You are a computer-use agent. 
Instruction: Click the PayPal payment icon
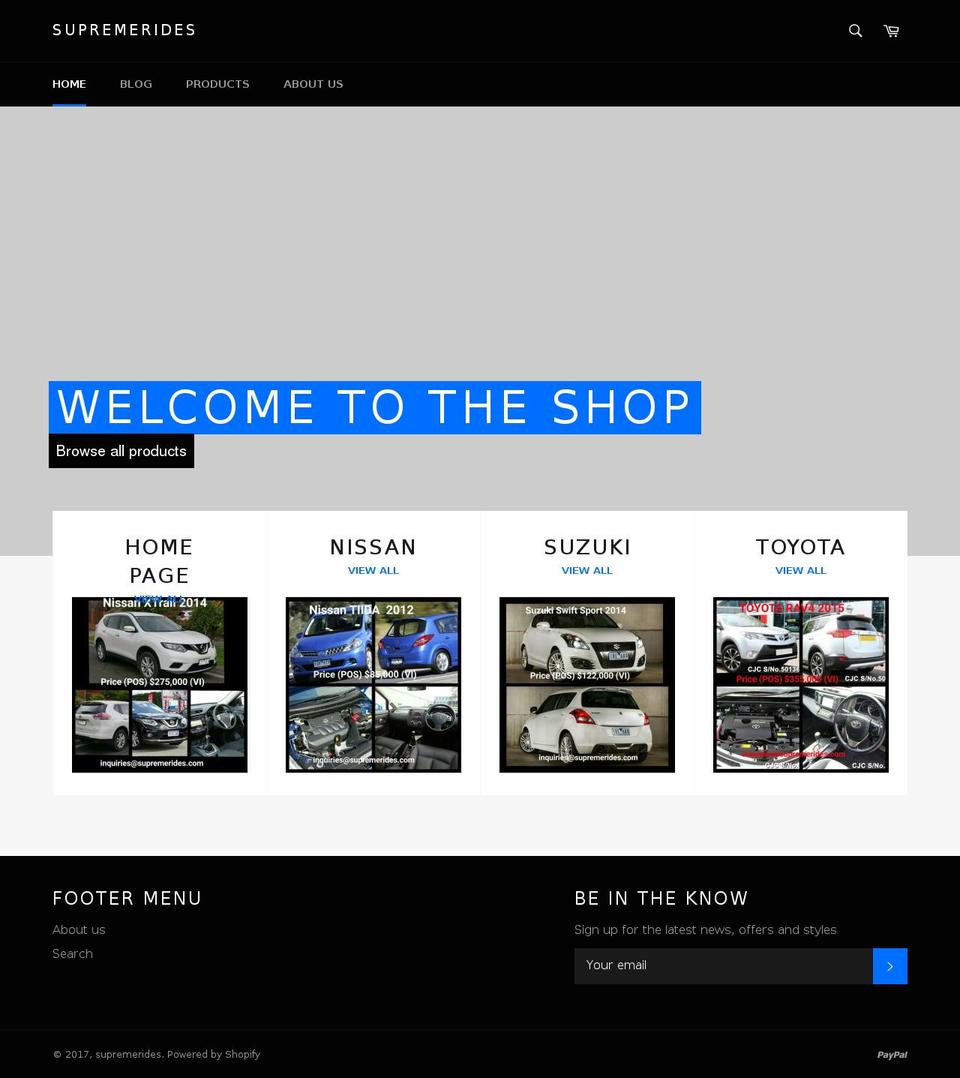click(892, 1055)
